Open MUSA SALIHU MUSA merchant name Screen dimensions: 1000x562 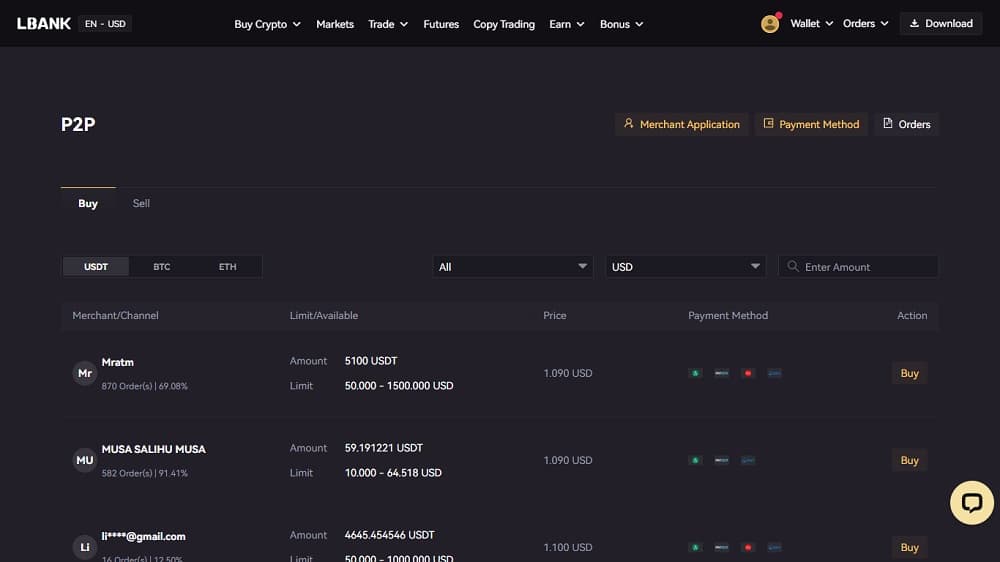pyautogui.click(x=154, y=449)
